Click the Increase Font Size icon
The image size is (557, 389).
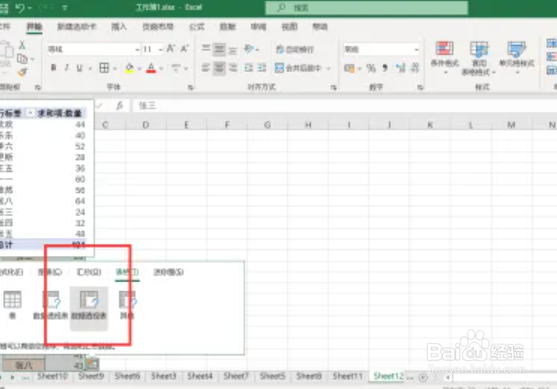coord(171,49)
